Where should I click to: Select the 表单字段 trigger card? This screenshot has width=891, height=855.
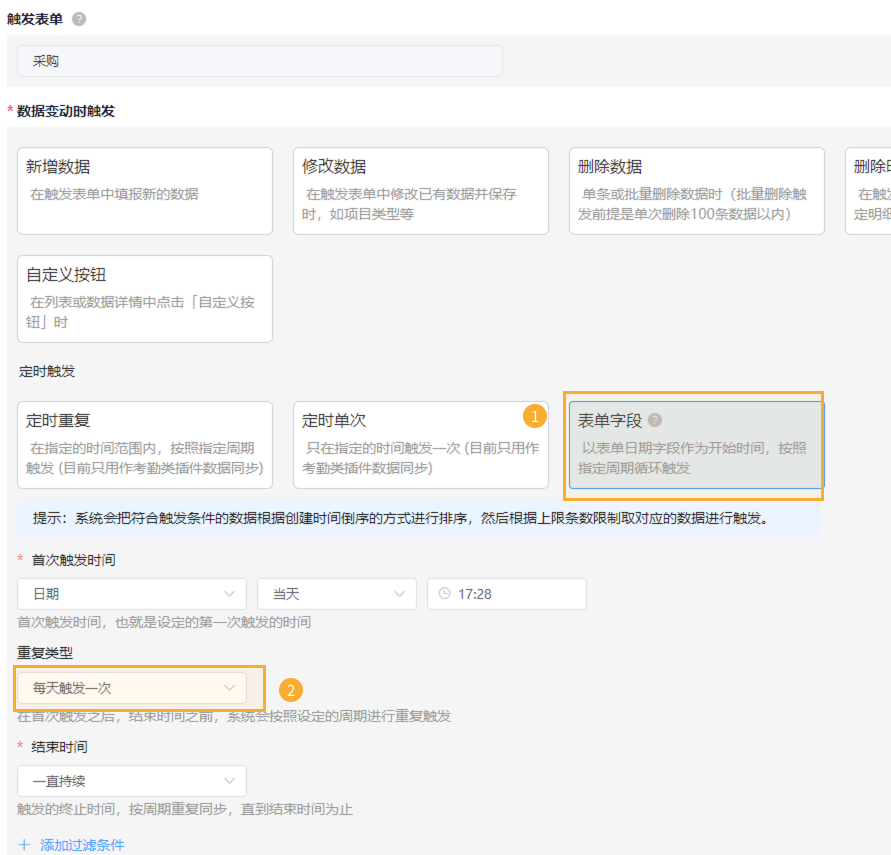tap(696, 445)
